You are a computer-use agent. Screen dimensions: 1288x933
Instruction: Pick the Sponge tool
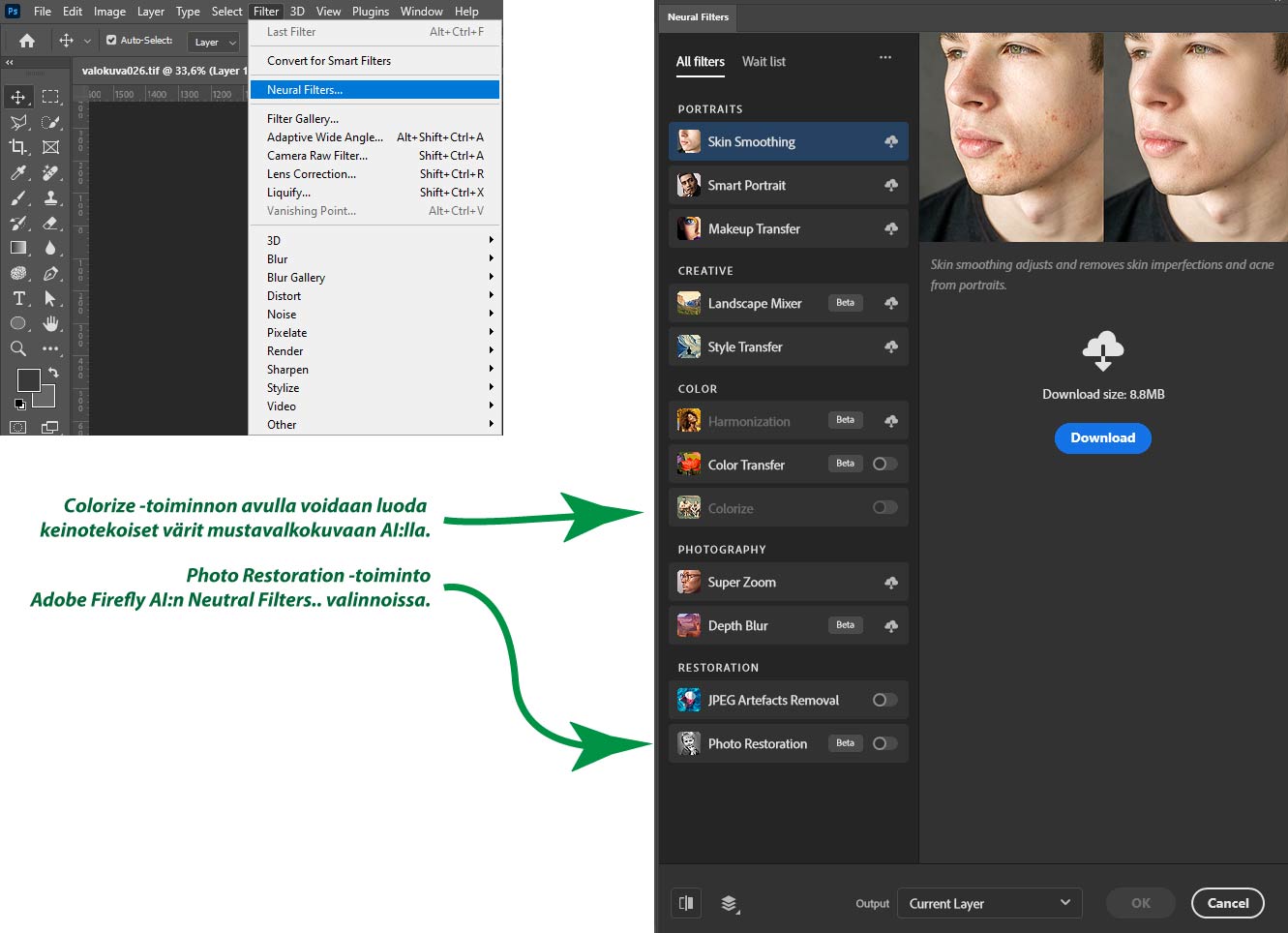point(18,273)
